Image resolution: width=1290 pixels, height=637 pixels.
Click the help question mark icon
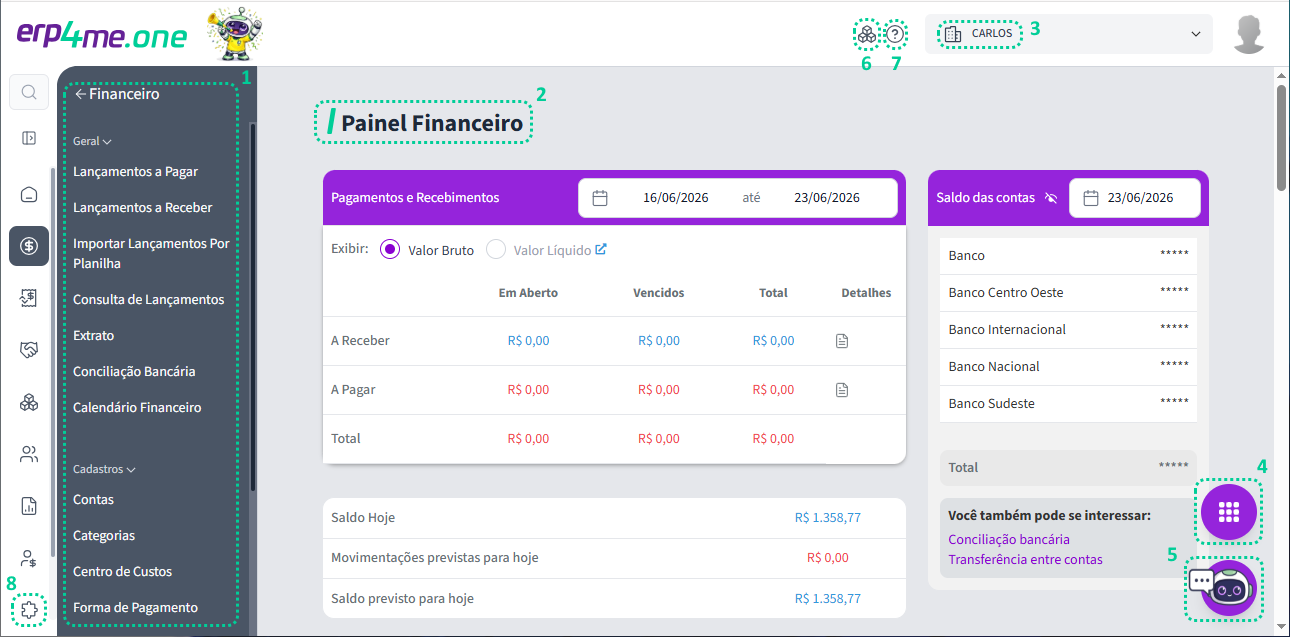click(x=896, y=34)
